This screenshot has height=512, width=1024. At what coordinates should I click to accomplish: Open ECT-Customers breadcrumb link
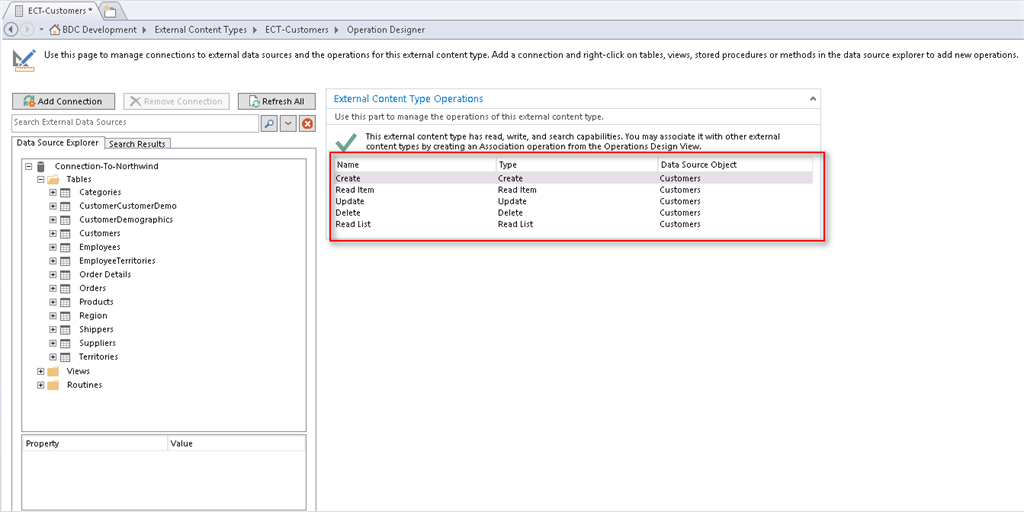295,29
